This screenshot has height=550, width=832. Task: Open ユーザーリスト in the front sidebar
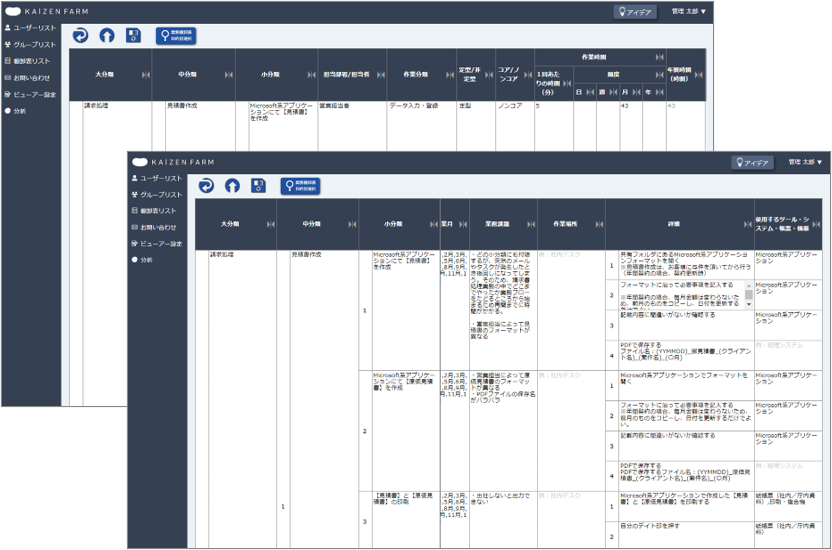point(157,178)
